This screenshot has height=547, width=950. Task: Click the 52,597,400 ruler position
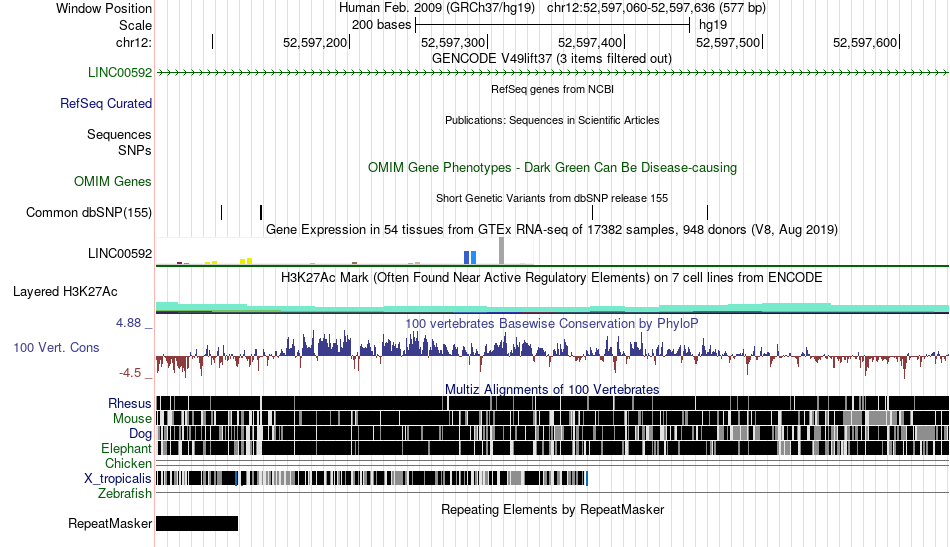click(590, 42)
